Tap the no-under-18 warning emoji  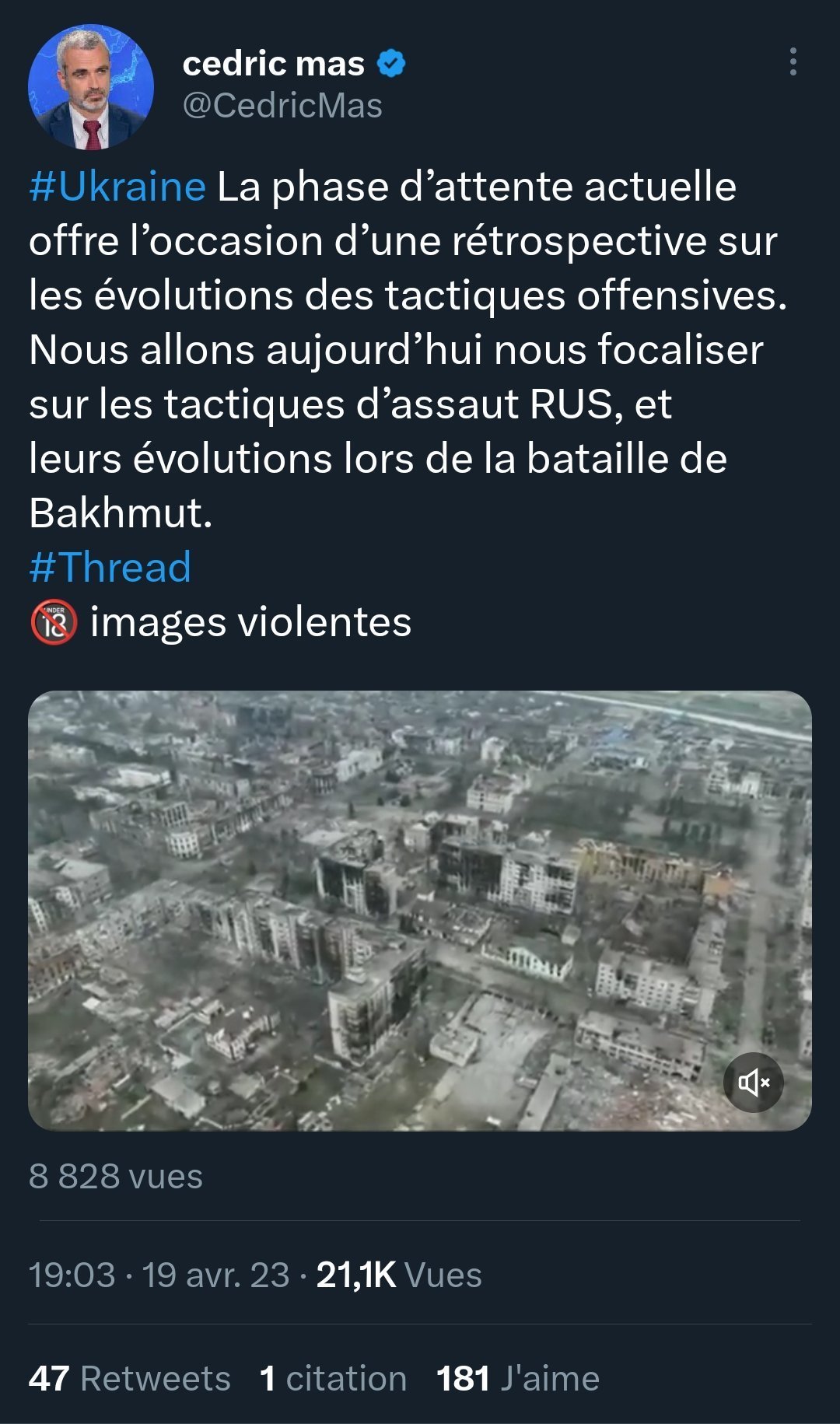54,622
